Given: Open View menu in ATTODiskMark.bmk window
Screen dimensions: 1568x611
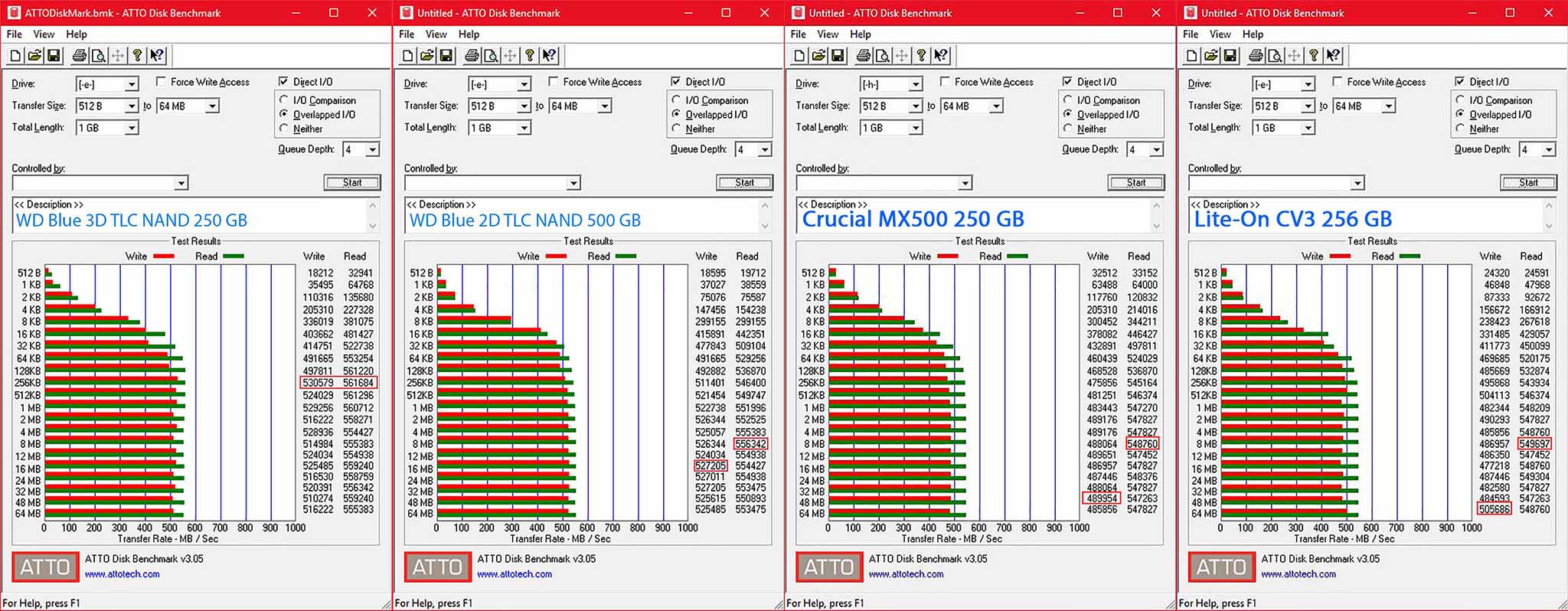Looking at the screenshot, I should (x=44, y=34).
